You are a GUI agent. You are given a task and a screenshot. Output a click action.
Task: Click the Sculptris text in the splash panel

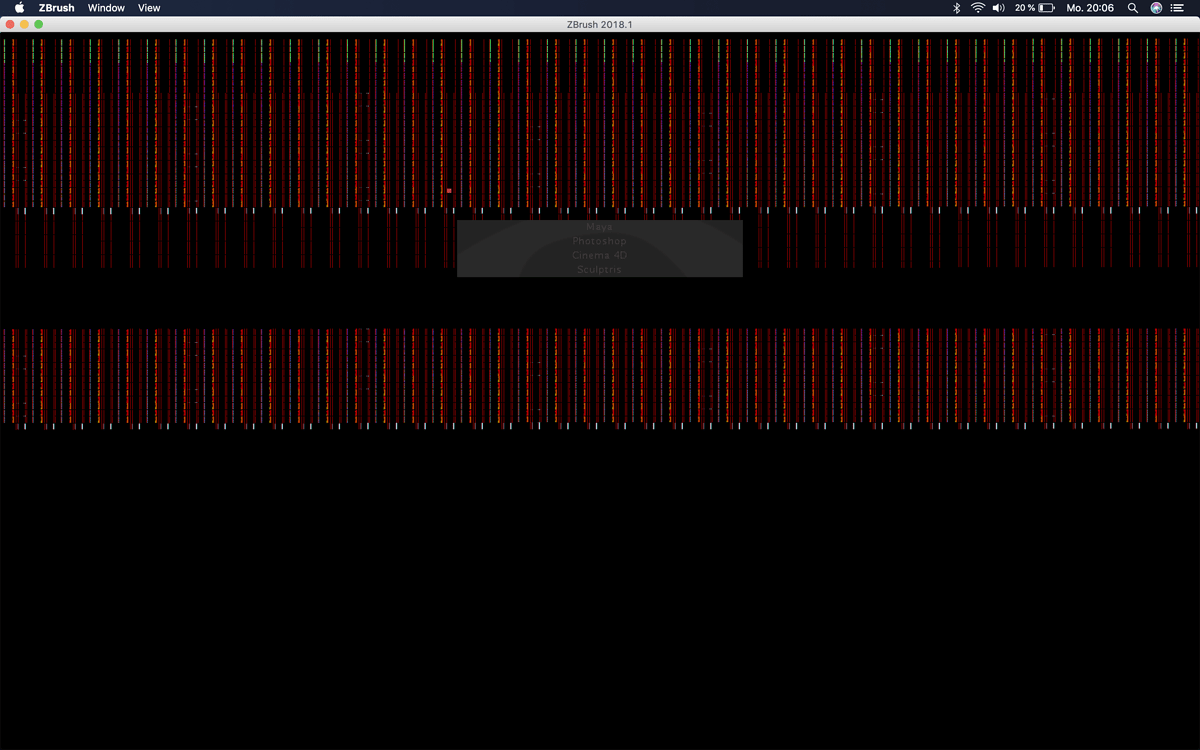(600, 269)
